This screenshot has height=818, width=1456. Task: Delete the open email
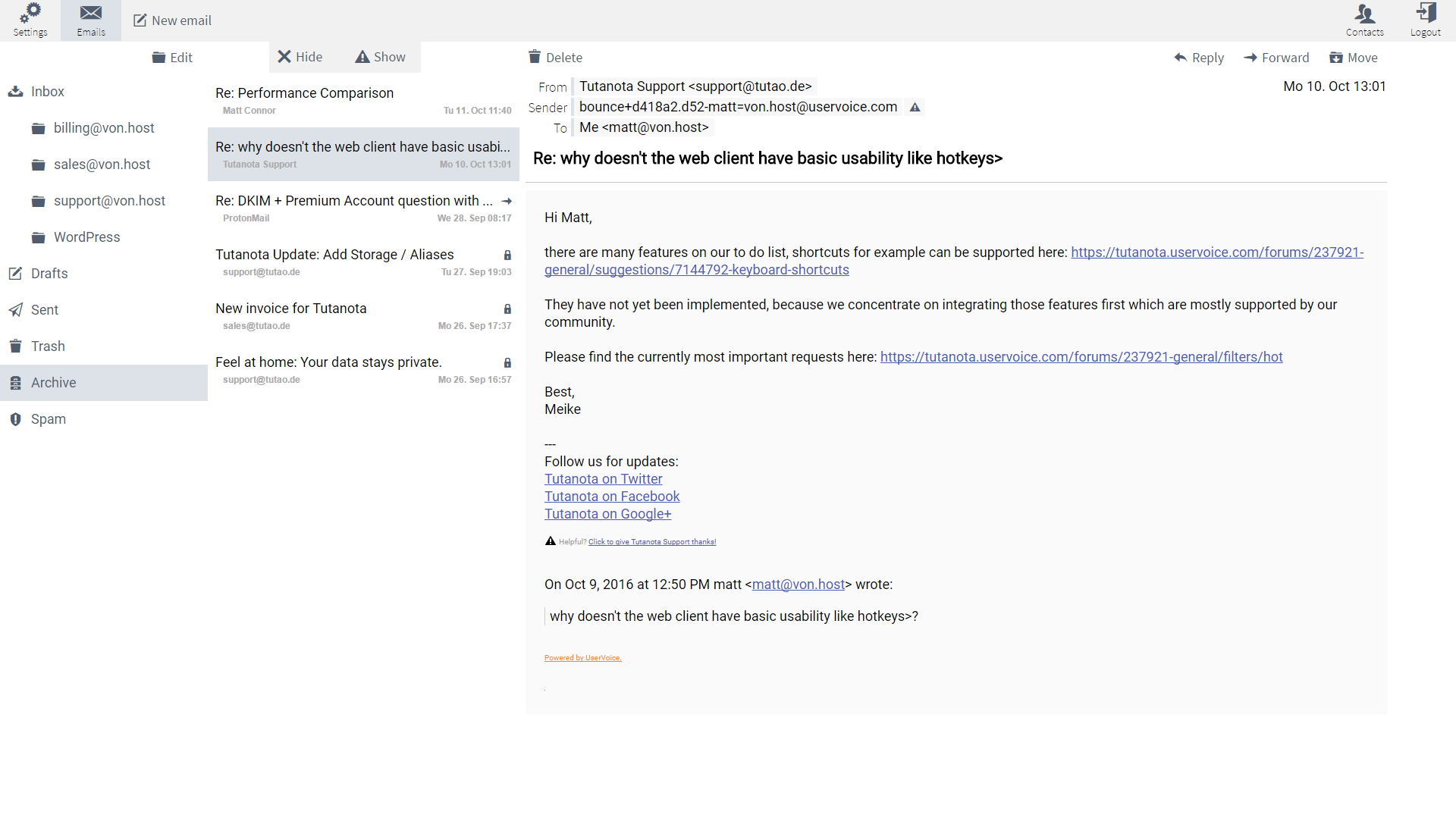coord(555,58)
